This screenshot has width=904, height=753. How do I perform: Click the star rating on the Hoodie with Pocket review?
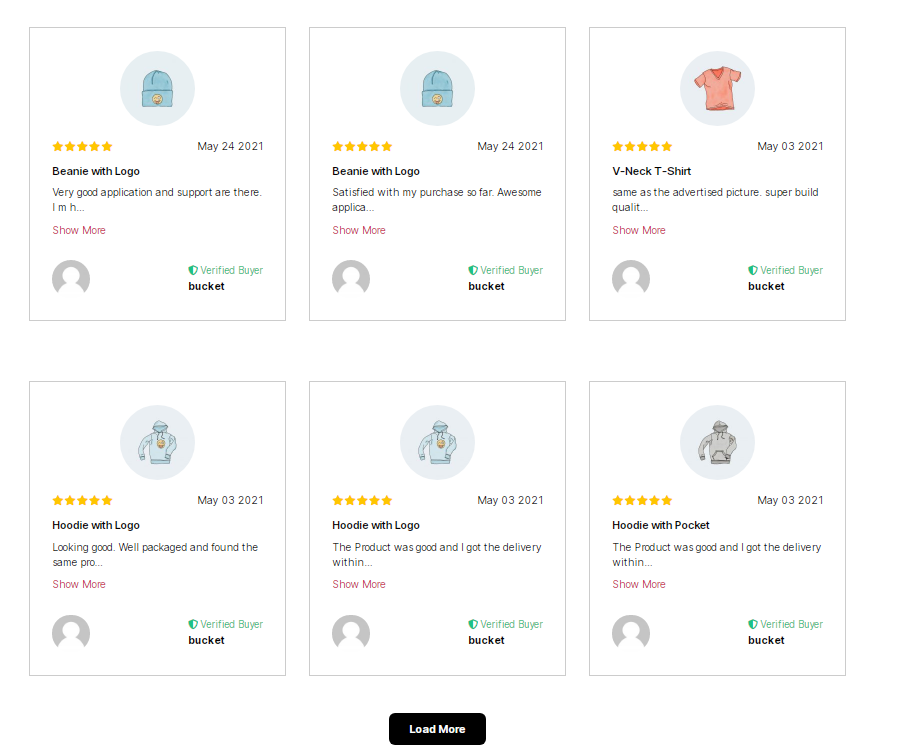[x=641, y=500]
